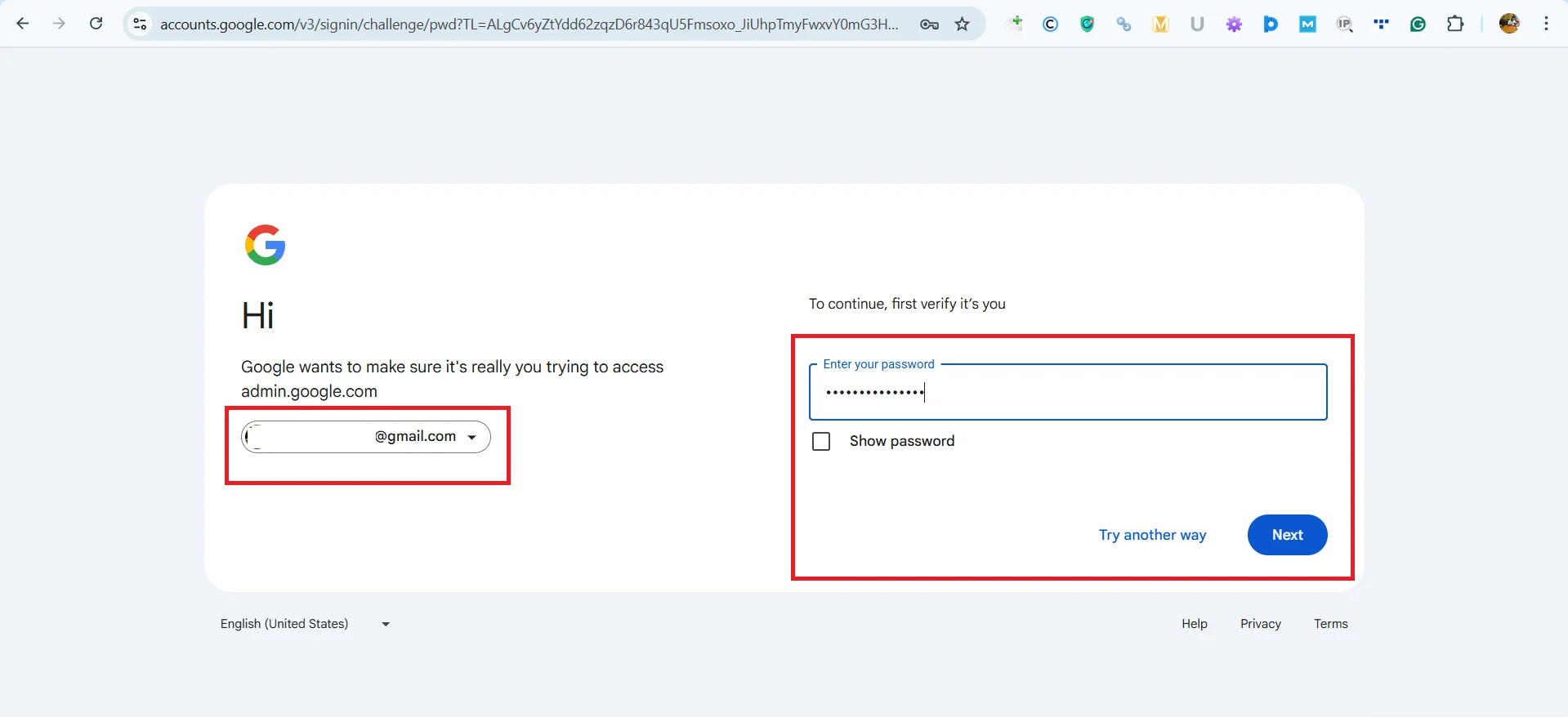Open Chrome's three-dot menu
The image size is (1568, 717).
pyautogui.click(x=1546, y=24)
